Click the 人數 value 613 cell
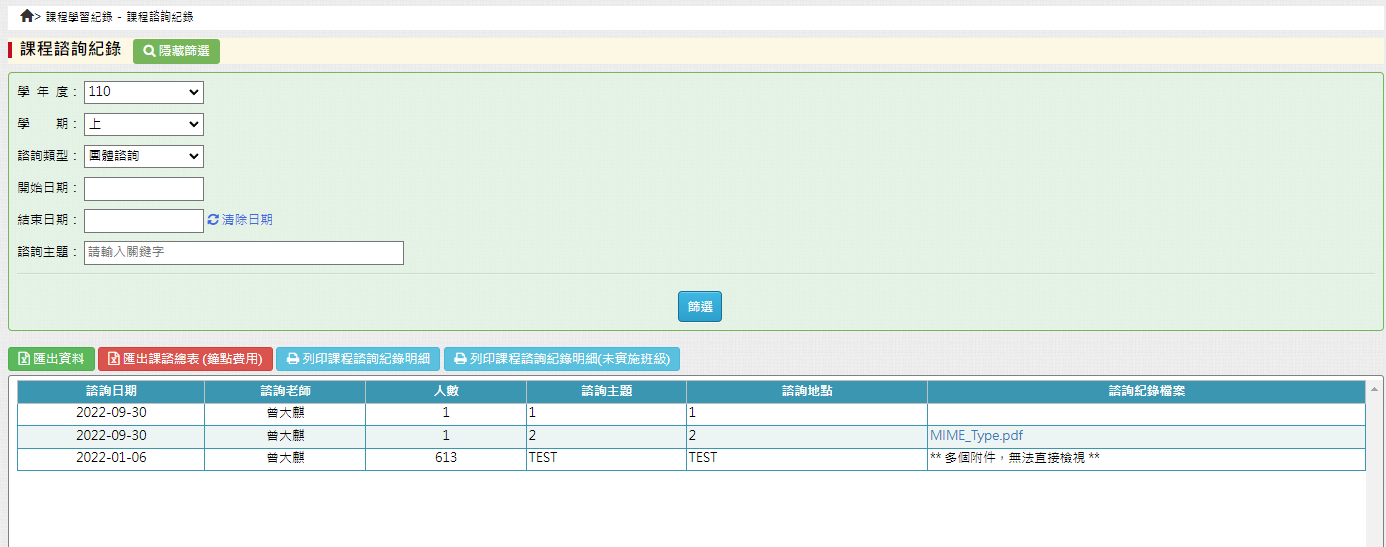1386x547 pixels. [446, 458]
